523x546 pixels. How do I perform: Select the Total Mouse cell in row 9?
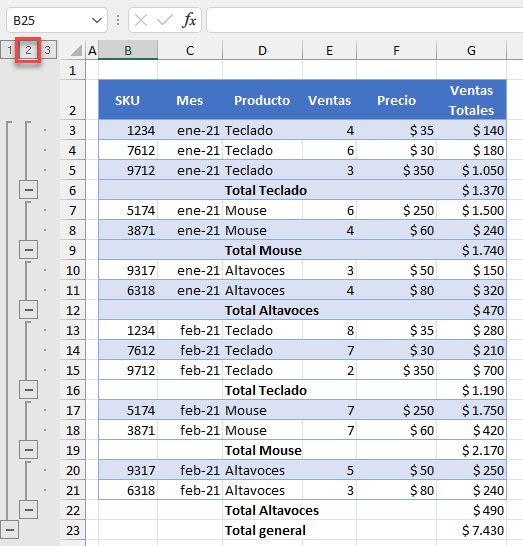click(x=262, y=250)
